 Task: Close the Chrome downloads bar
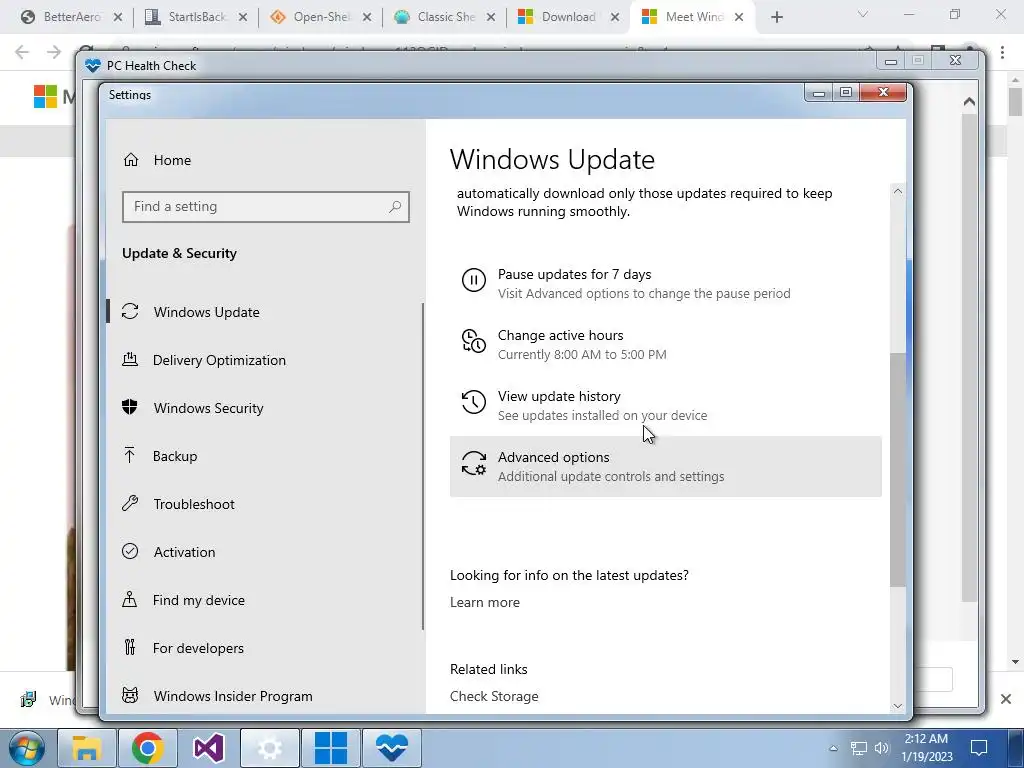[1006, 699]
